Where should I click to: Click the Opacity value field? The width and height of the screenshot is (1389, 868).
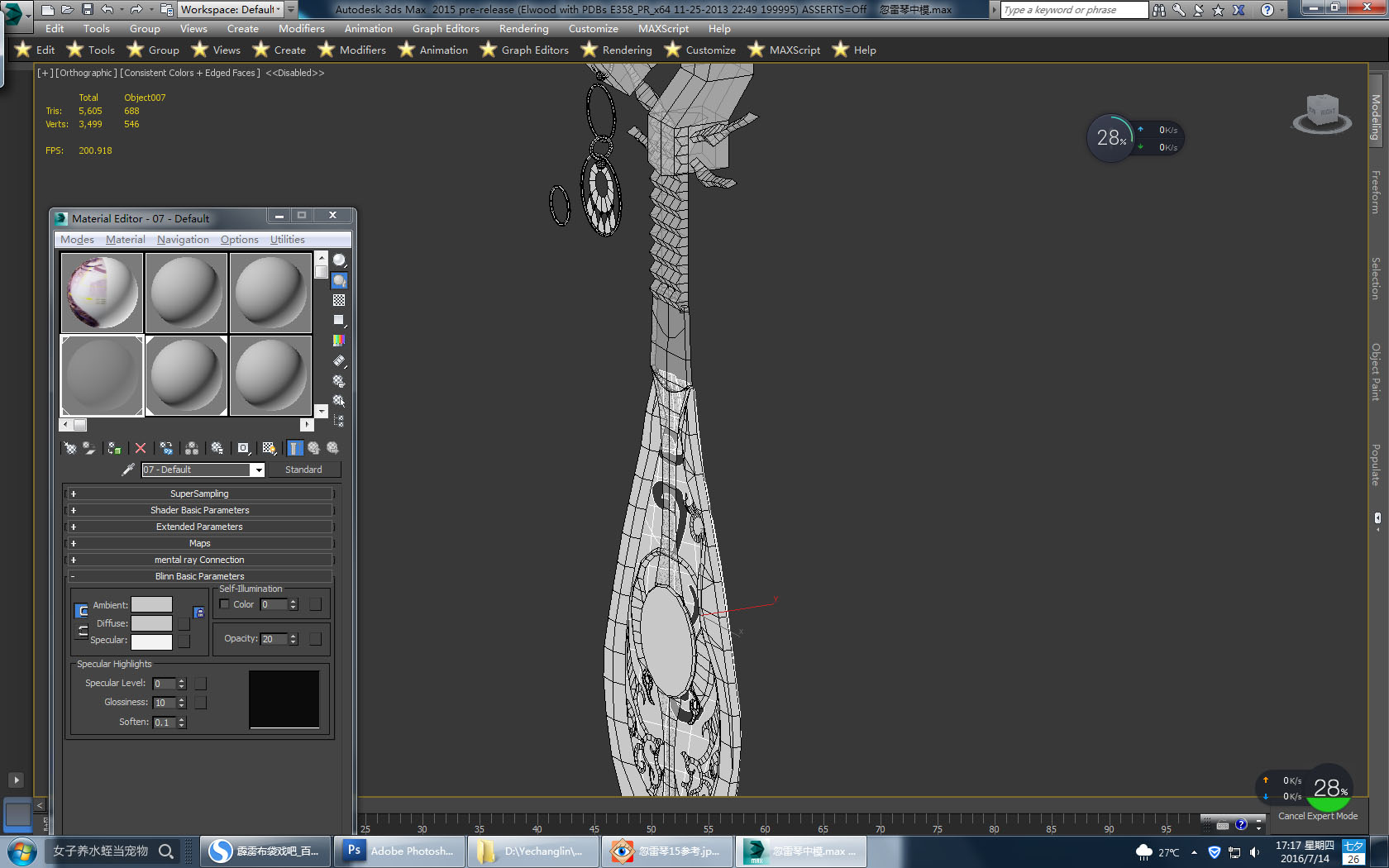(x=274, y=639)
